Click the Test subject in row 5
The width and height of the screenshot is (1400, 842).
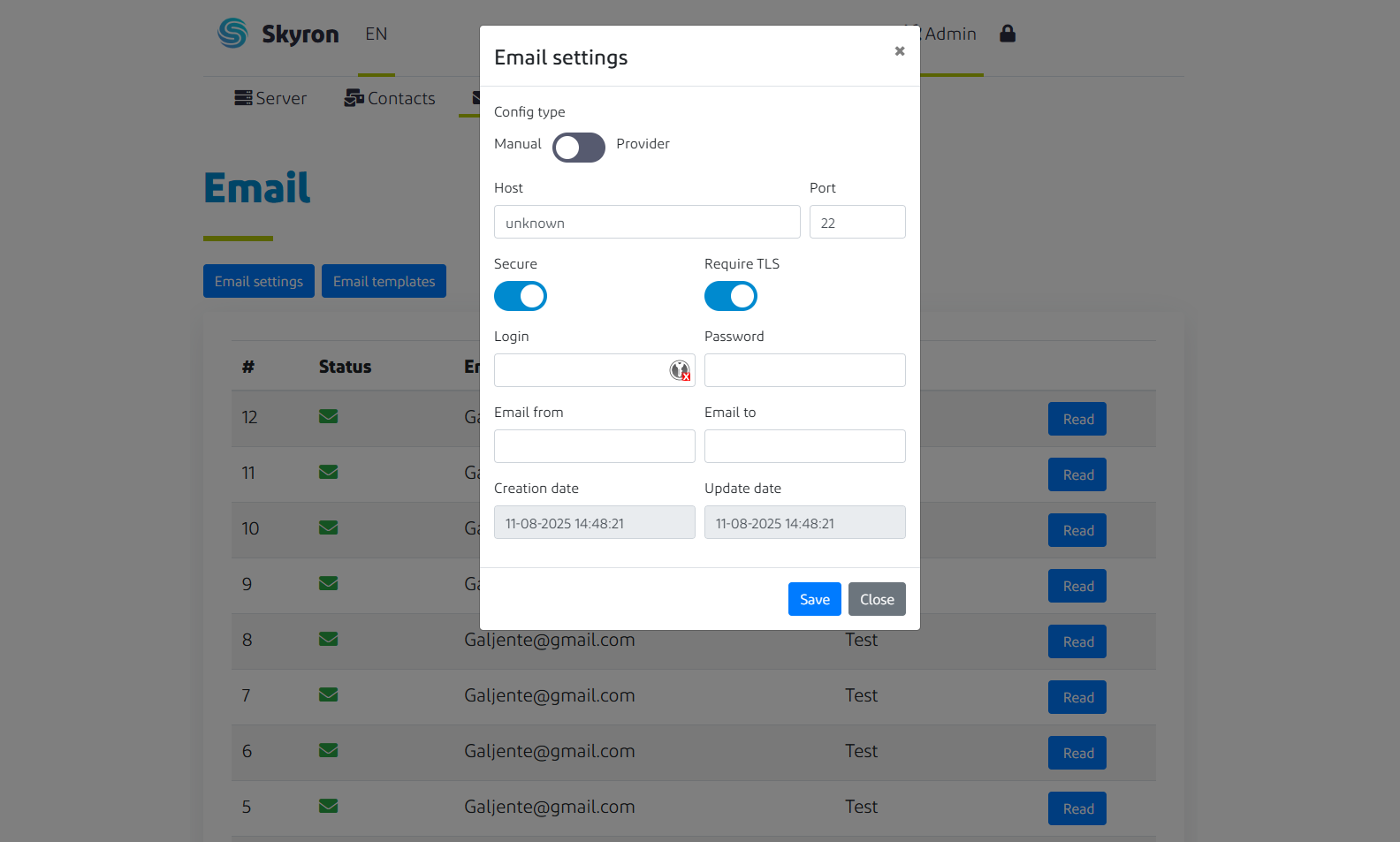[861, 807]
